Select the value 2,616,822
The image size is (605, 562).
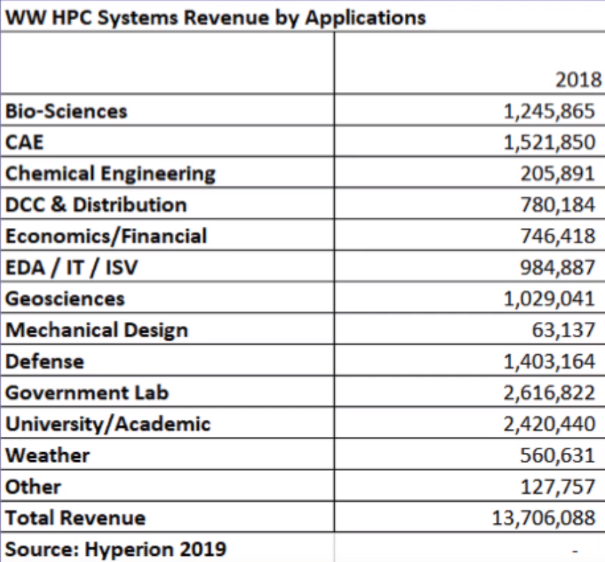549,393
